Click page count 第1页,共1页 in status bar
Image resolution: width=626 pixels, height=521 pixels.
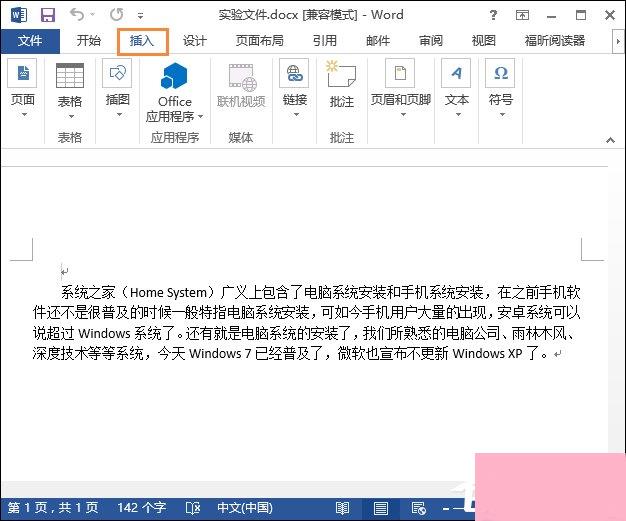pos(53,508)
